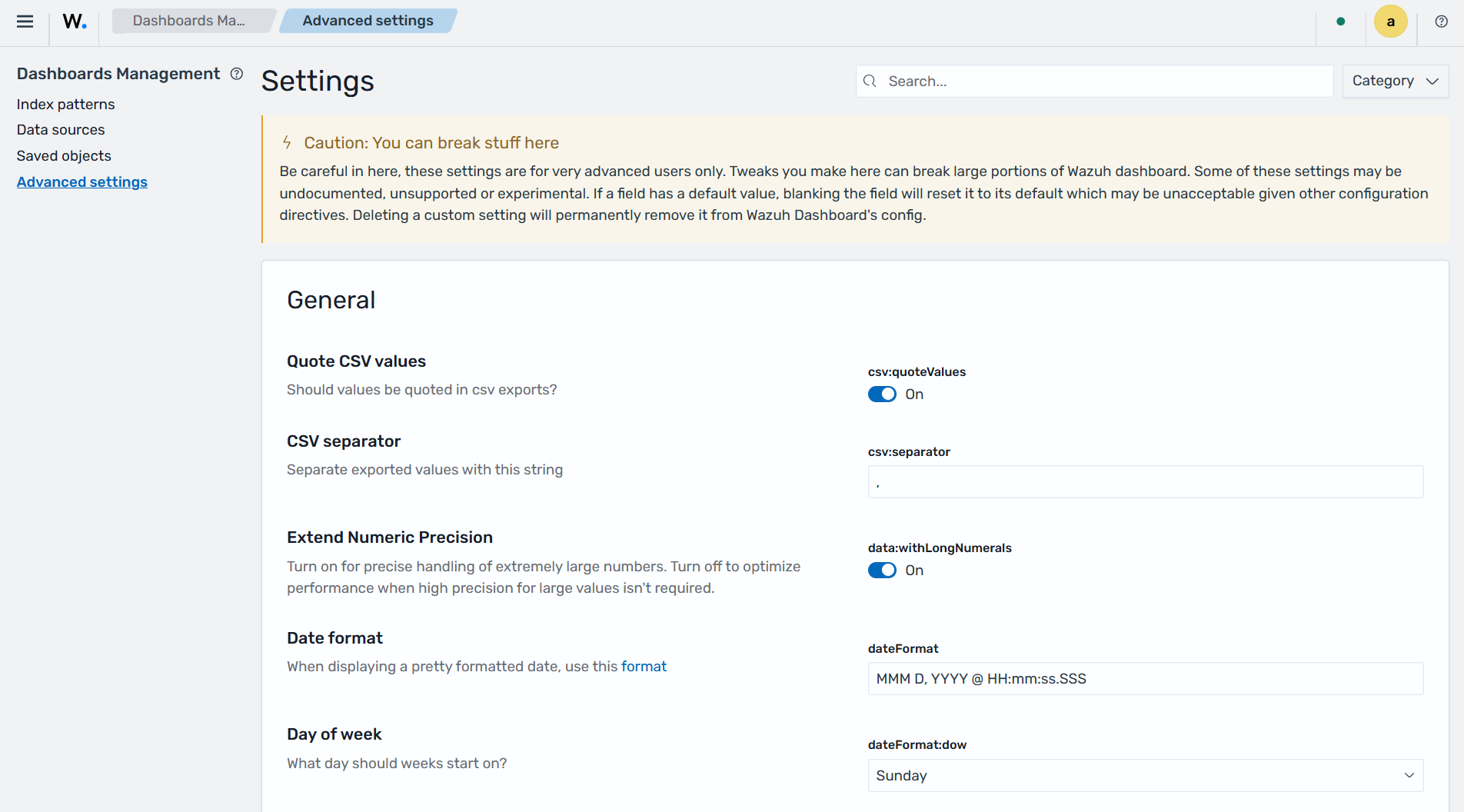Viewport: 1464px width, 812px height.
Task: Open Data sources in sidebar
Action: click(x=61, y=130)
